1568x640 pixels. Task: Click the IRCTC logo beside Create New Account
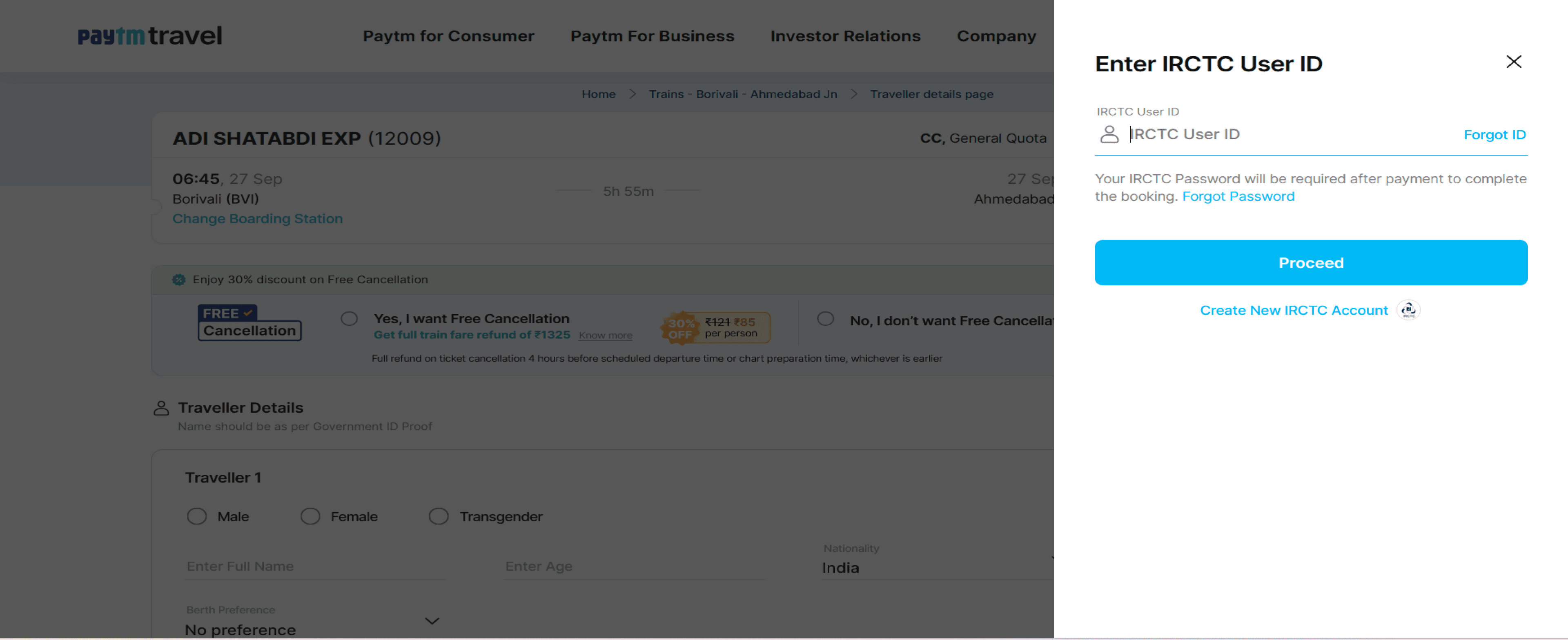pyautogui.click(x=1408, y=310)
